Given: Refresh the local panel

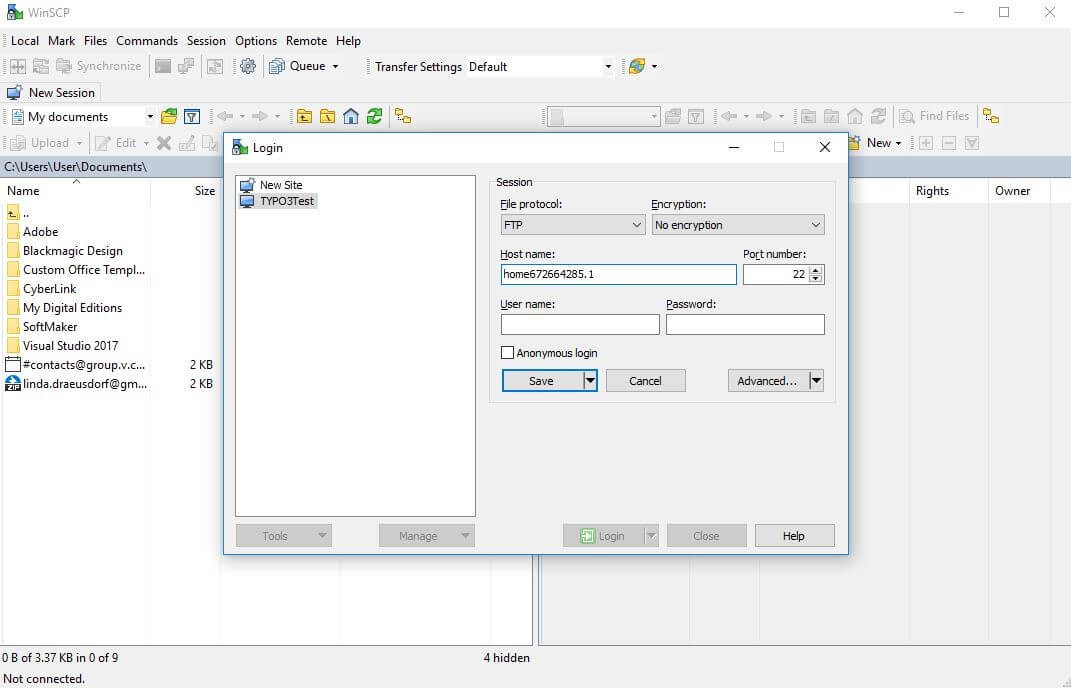Looking at the screenshot, I should pyautogui.click(x=374, y=117).
